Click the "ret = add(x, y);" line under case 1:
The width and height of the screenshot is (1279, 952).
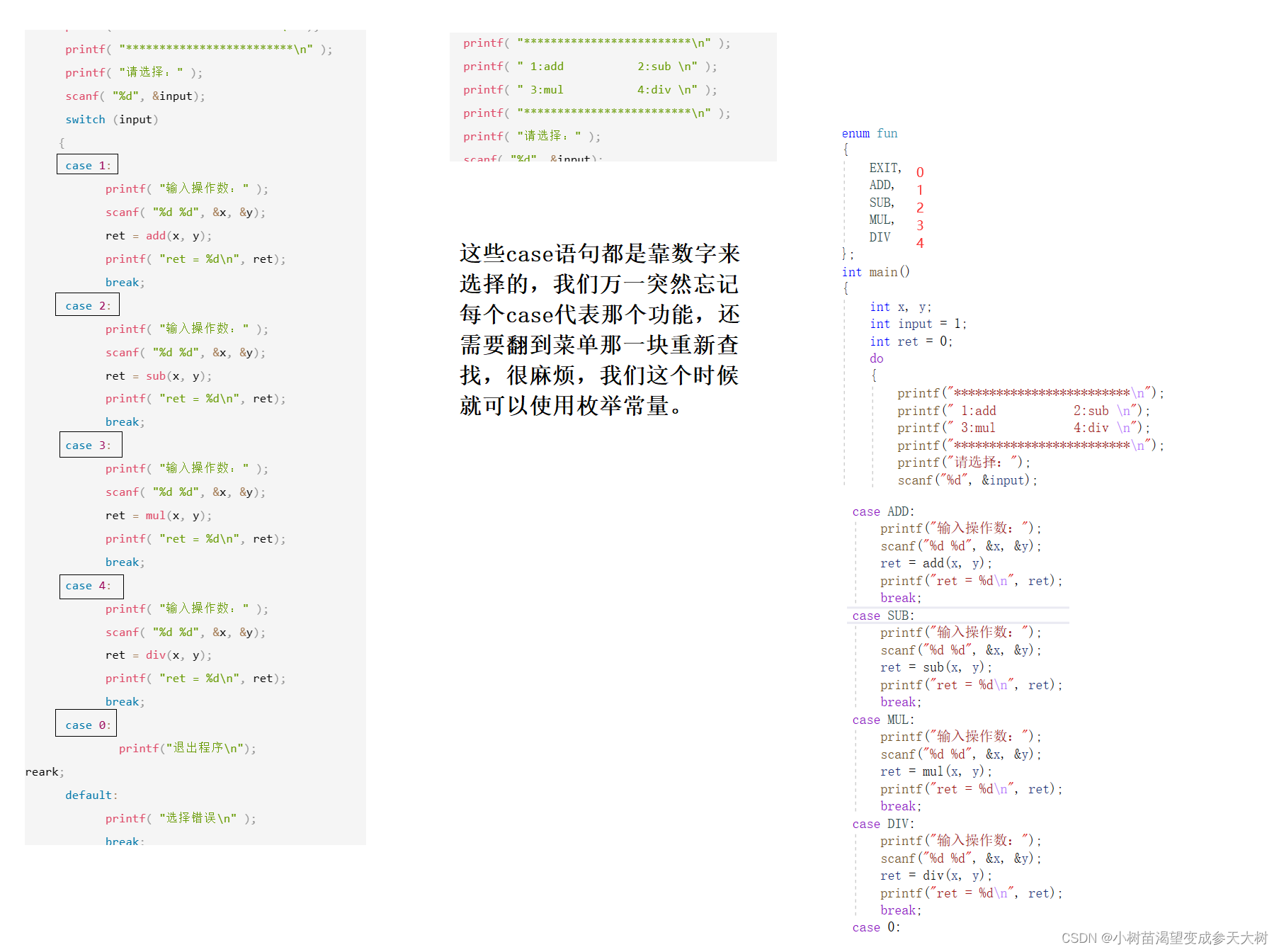[x=159, y=236]
